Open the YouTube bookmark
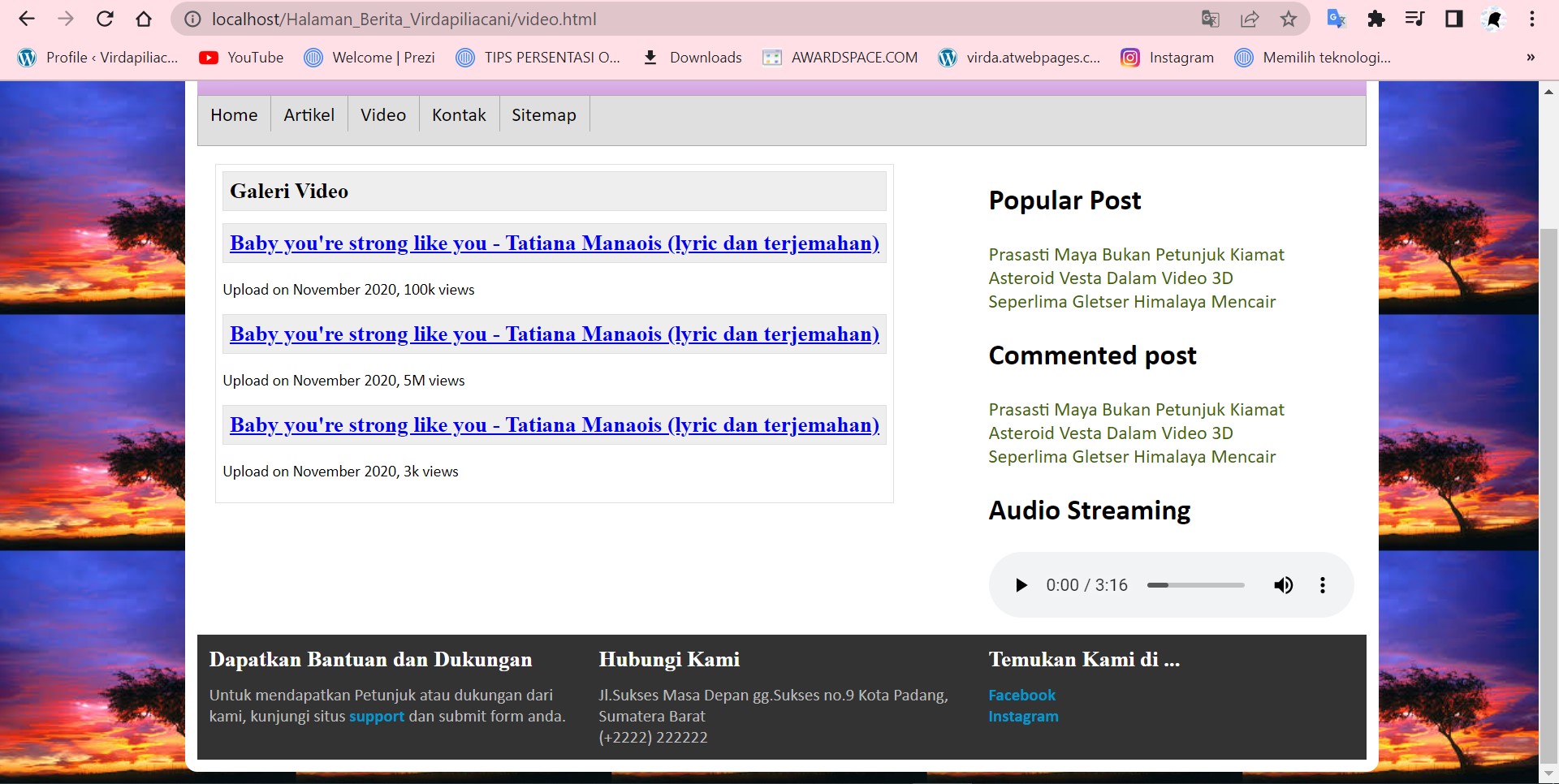Viewport: 1559px width, 784px height. coord(242,58)
